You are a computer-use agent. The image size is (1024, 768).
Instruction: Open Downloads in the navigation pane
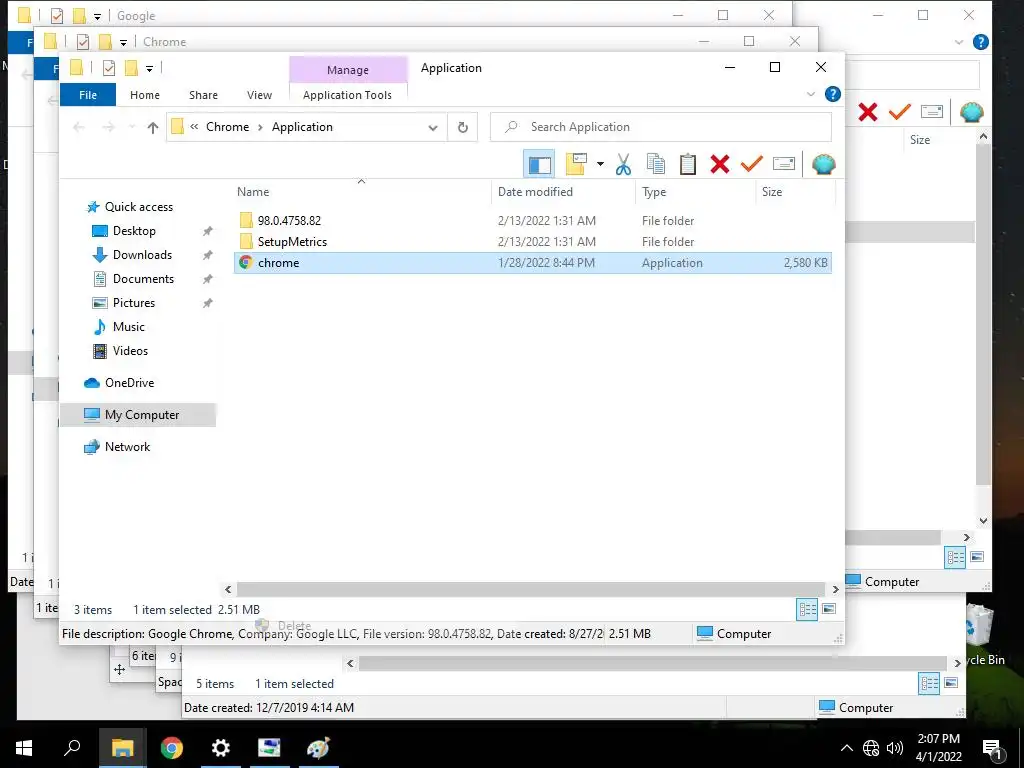[142, 255]
